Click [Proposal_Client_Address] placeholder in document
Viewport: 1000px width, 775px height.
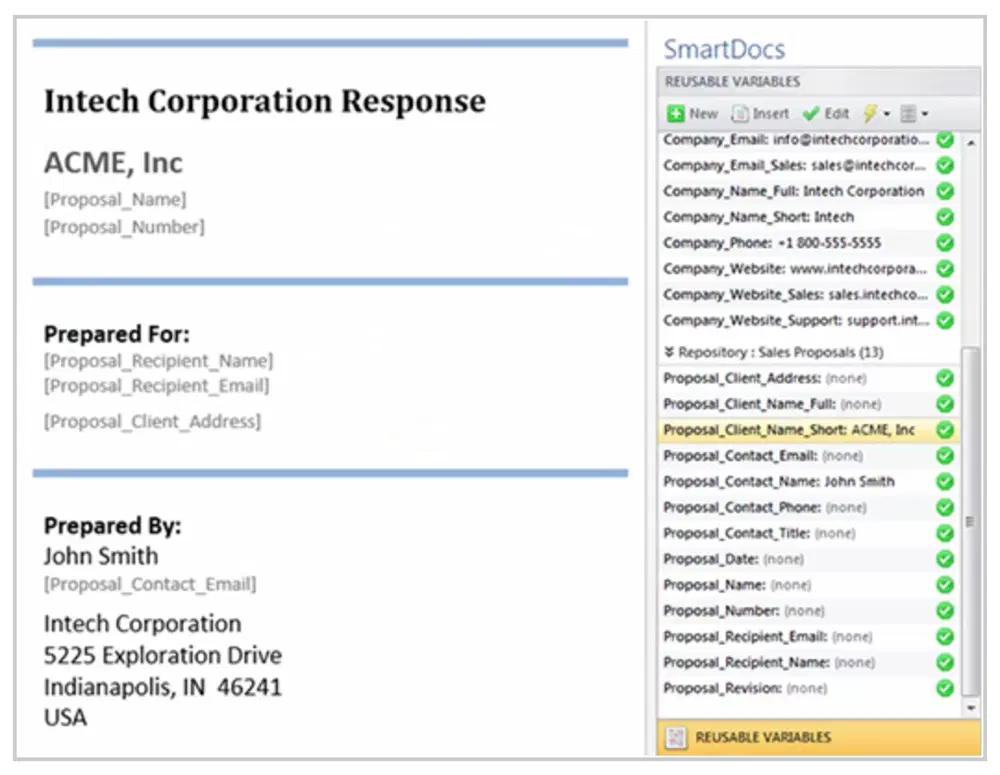tap(152, 422)
